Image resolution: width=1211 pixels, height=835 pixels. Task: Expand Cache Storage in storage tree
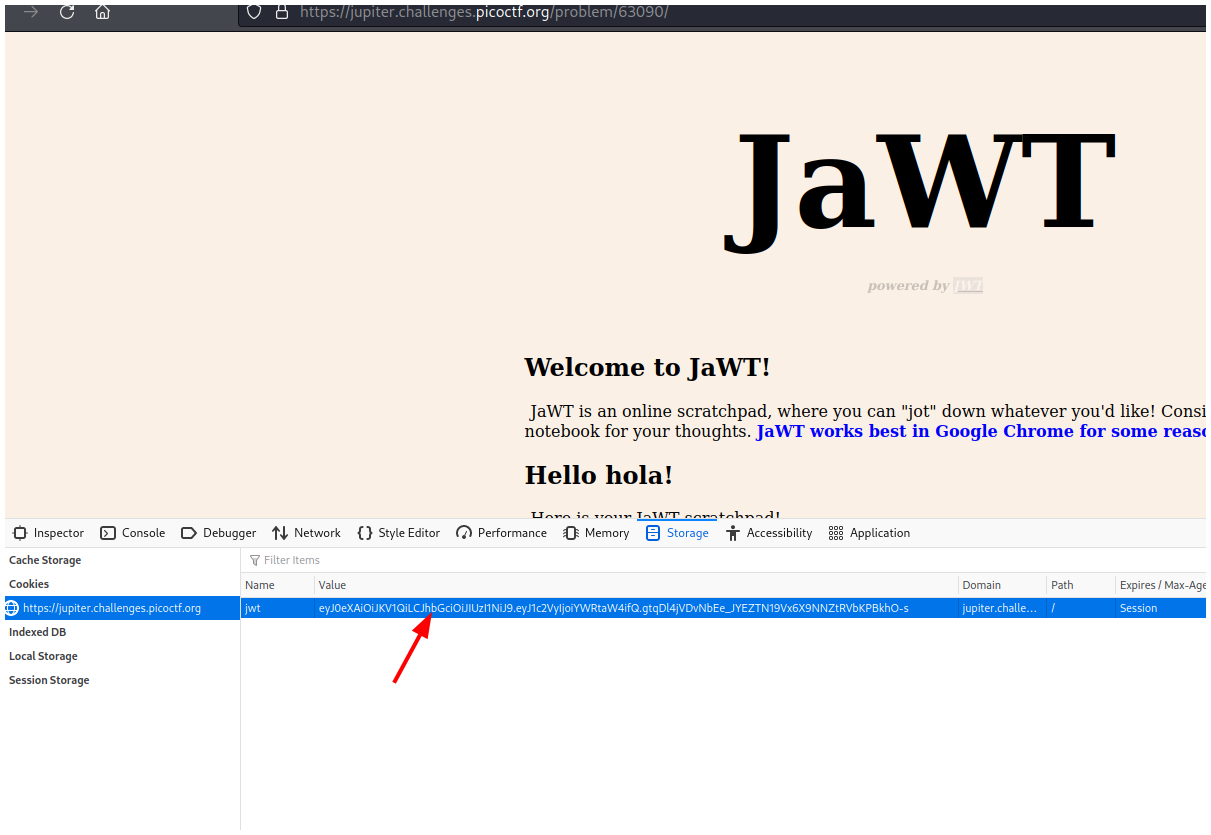pos(45,560)
